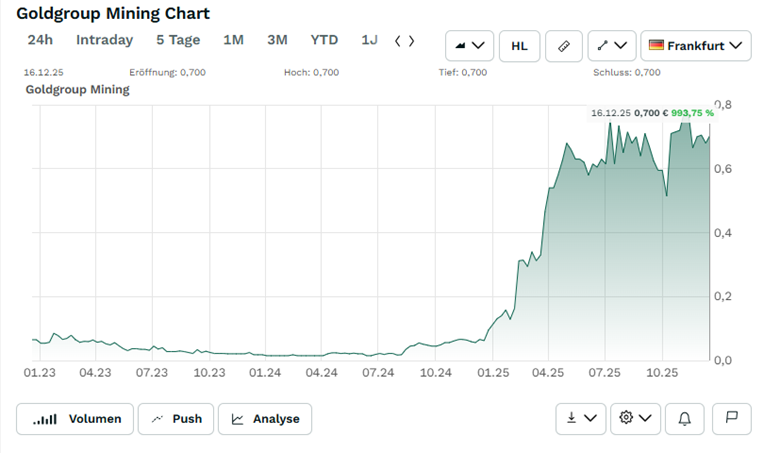Select the YTD time range tab
The height and width of the screenshot is (453, 780).
[324, 40]
